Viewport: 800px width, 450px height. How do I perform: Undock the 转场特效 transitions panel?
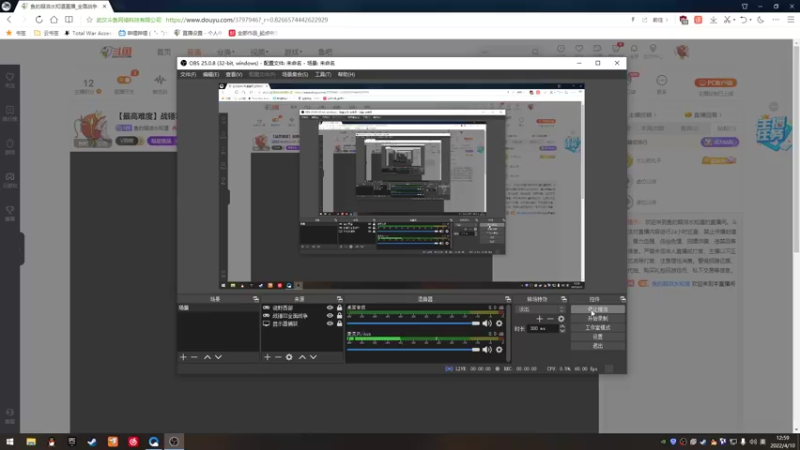564,299
